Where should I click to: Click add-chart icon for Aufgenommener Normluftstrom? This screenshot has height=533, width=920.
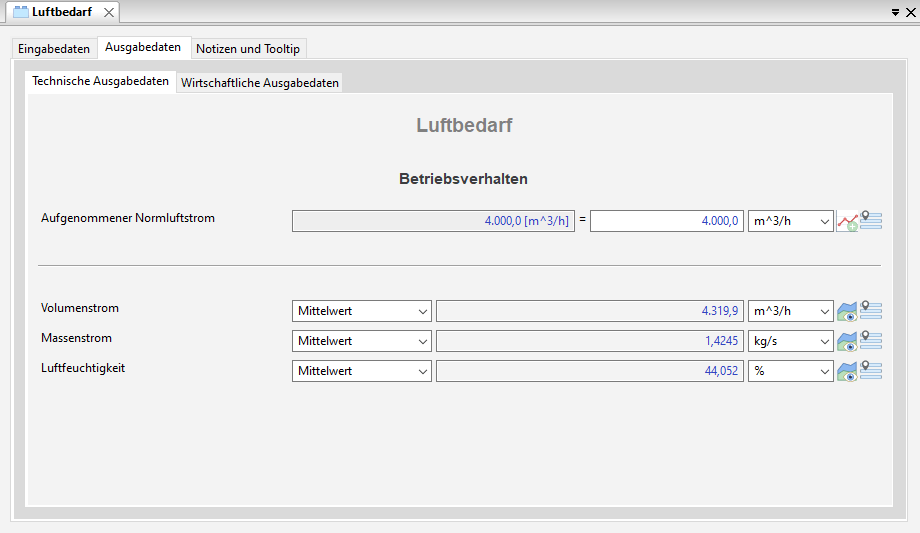847,222
